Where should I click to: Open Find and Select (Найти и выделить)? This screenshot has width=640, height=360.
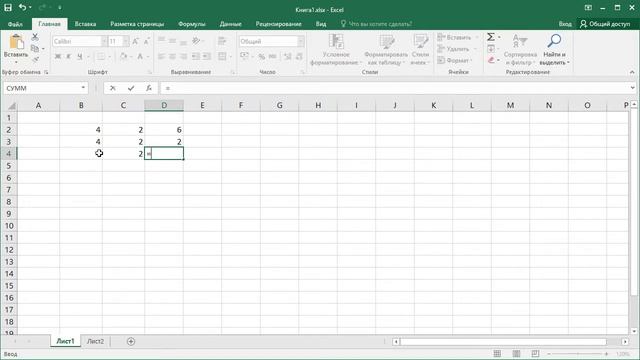[x=554, y=50]
